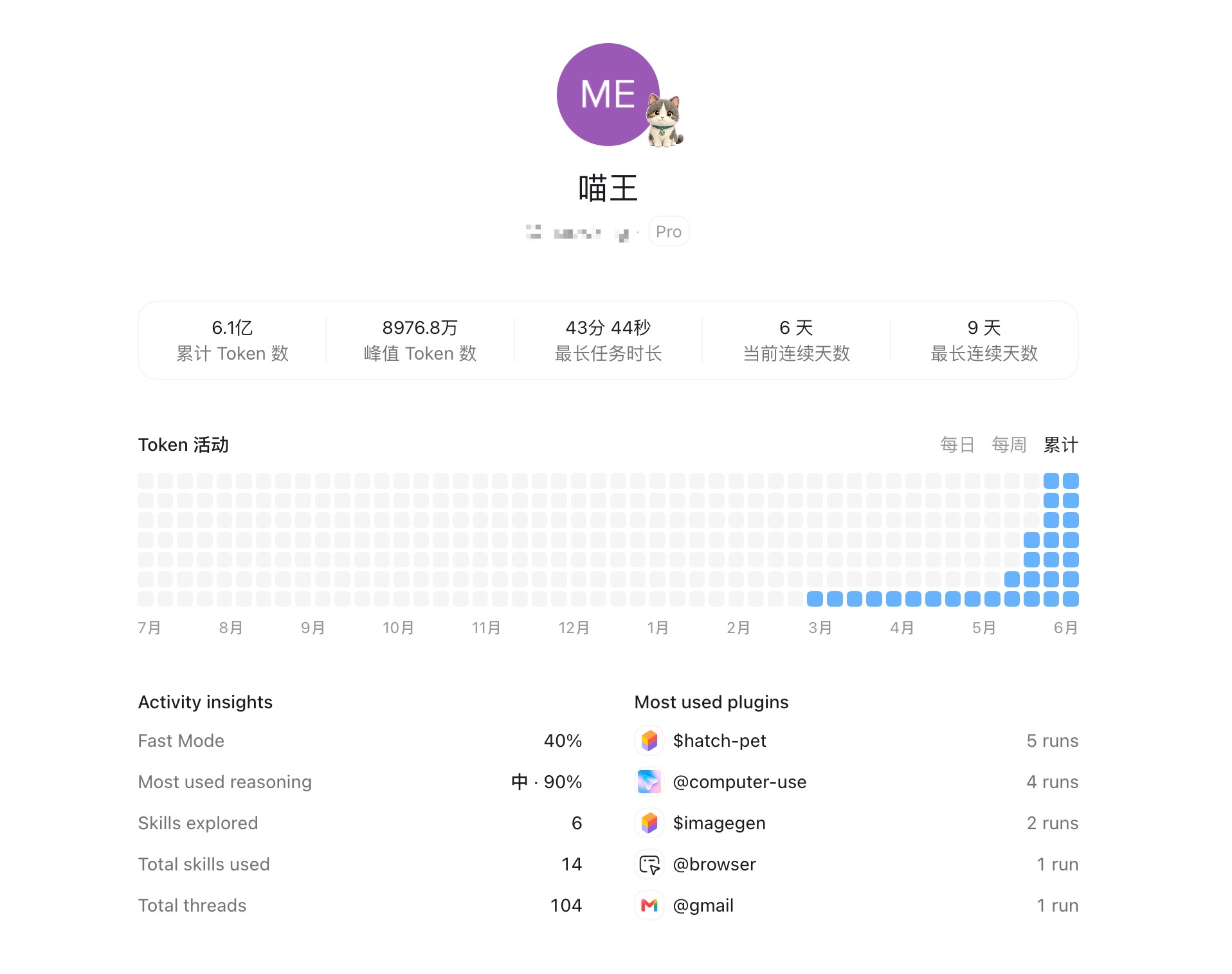Click the 12月 month label

pyautogui.click(x=574, y=627)
